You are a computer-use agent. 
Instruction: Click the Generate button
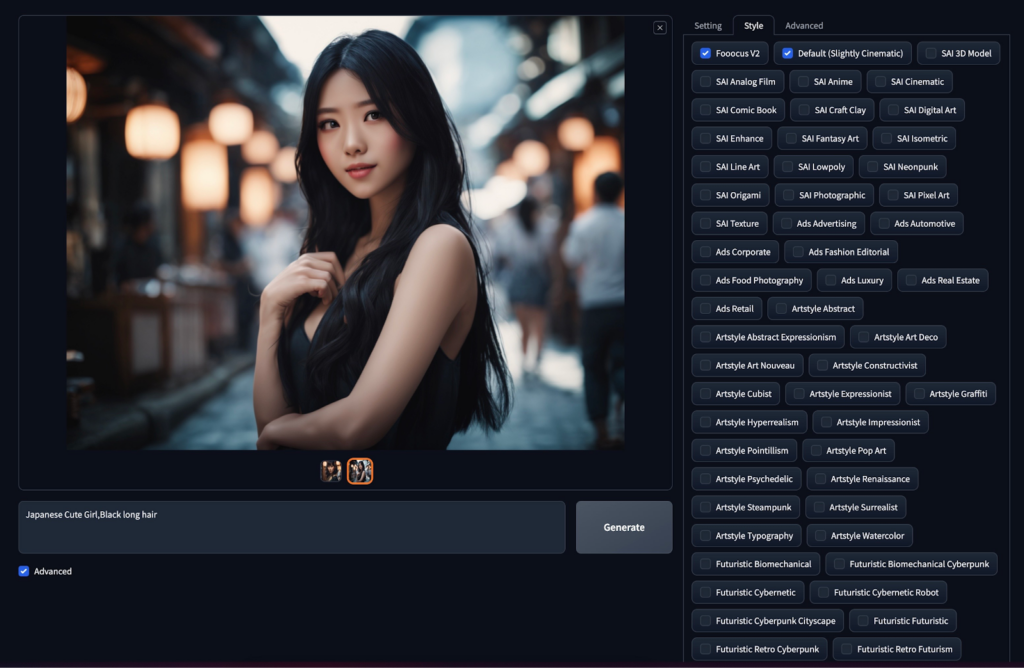624,527
